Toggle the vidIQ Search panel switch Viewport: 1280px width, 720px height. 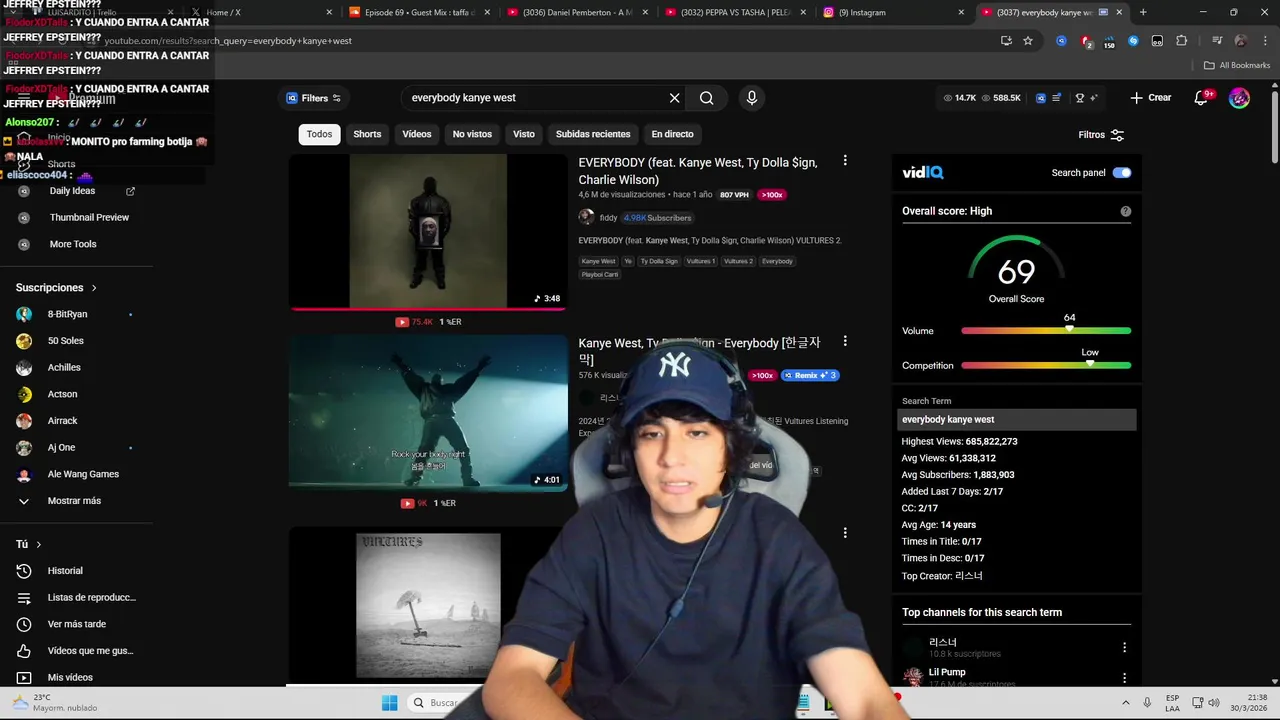1122,173
